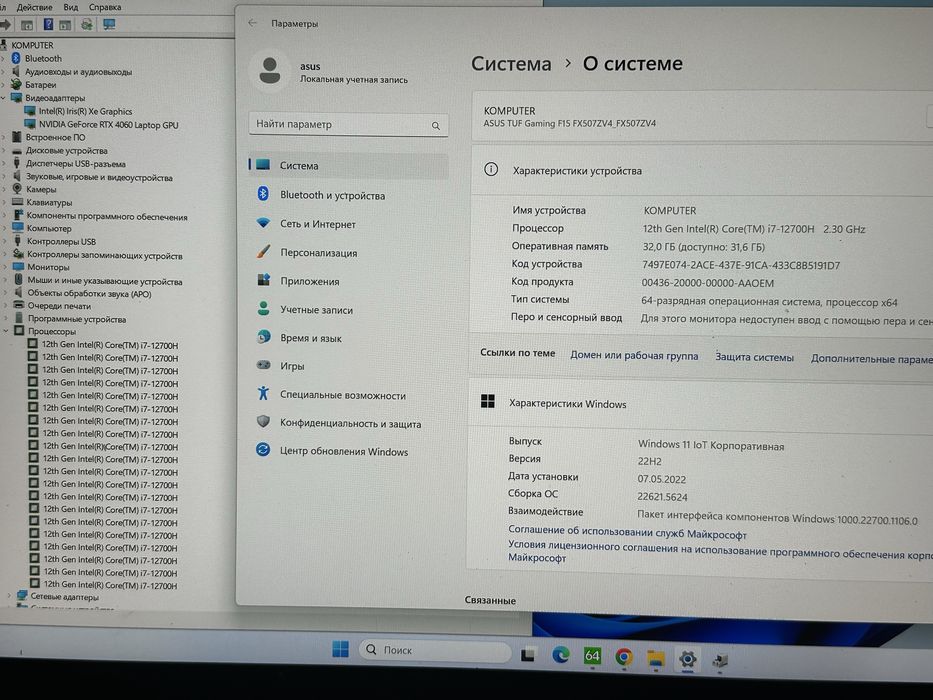The image size is (933, 700).
Task: Click the taskbar Поиск search box
Action: (435, 651)
